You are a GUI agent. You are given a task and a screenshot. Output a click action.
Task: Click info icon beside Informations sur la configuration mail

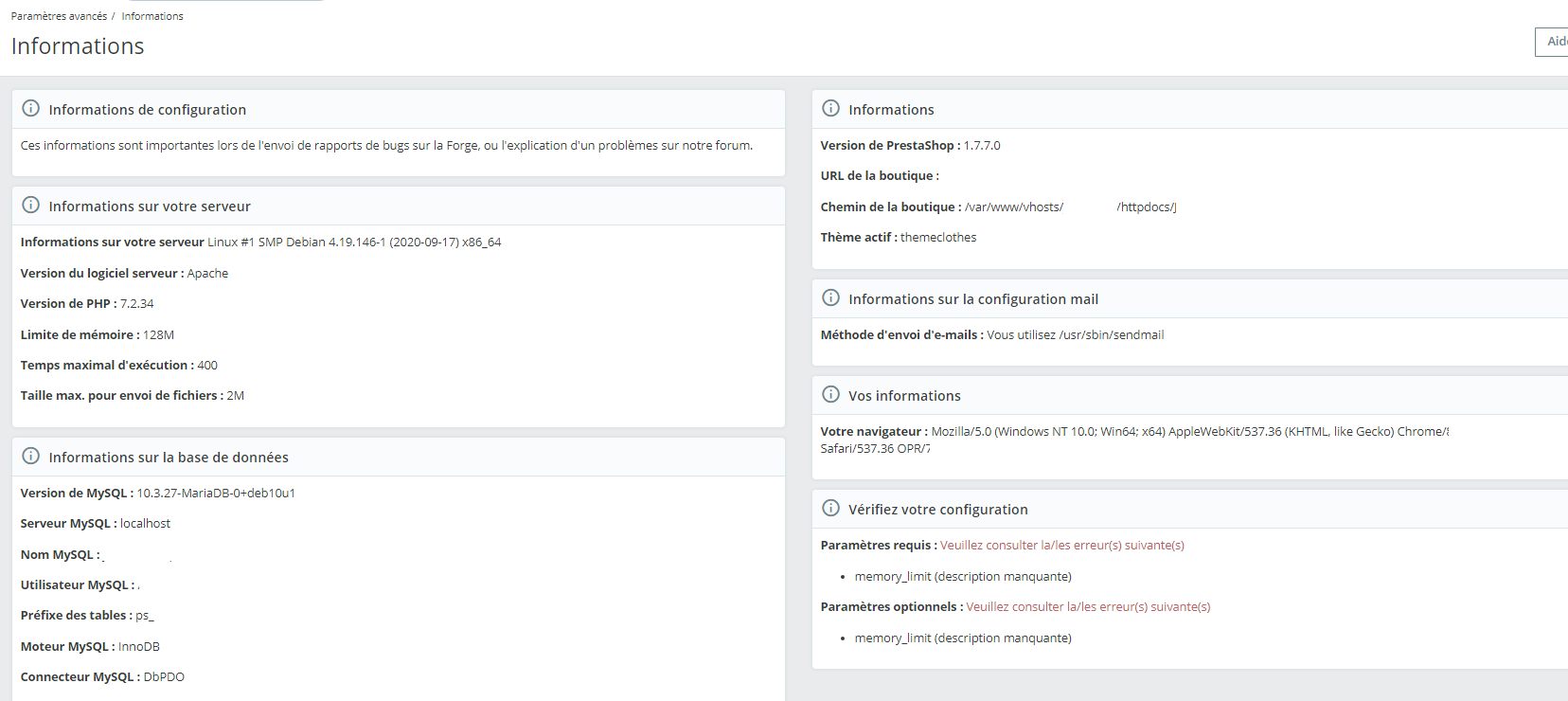pos(830,297)
